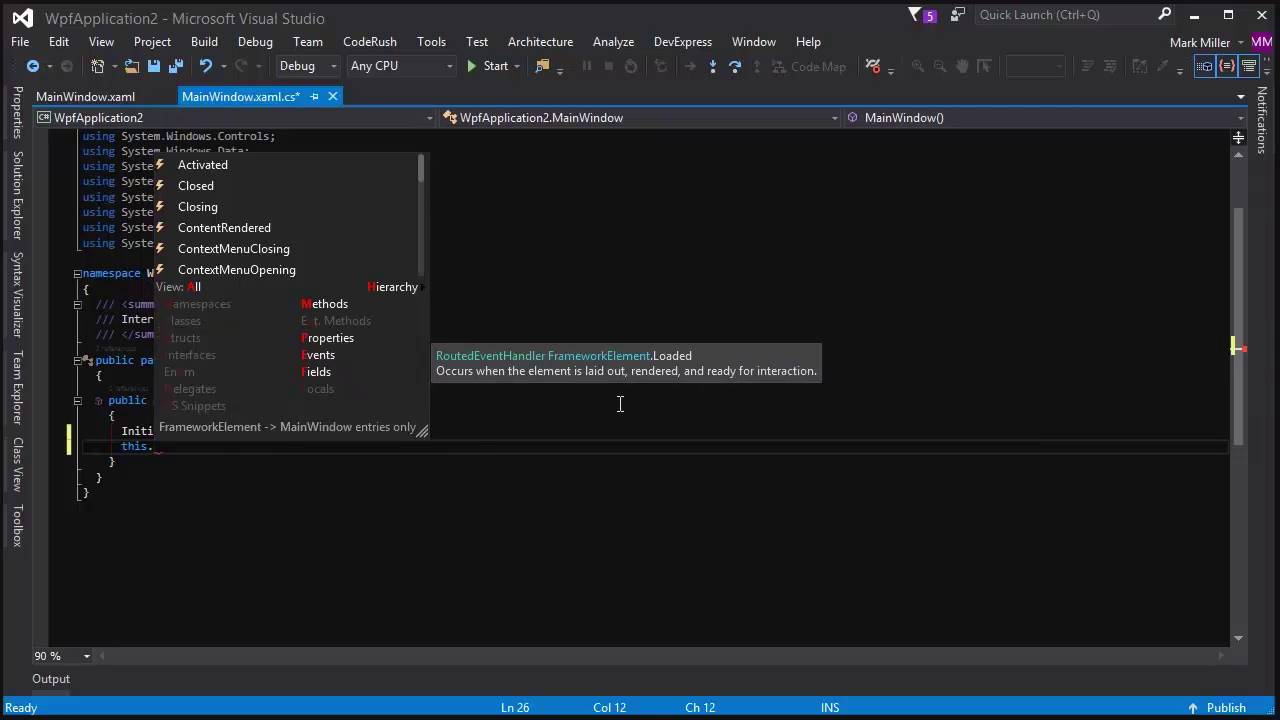Click the Quick Launch search magnifier
The image size is (1280, 720).
click(1165, 15)
